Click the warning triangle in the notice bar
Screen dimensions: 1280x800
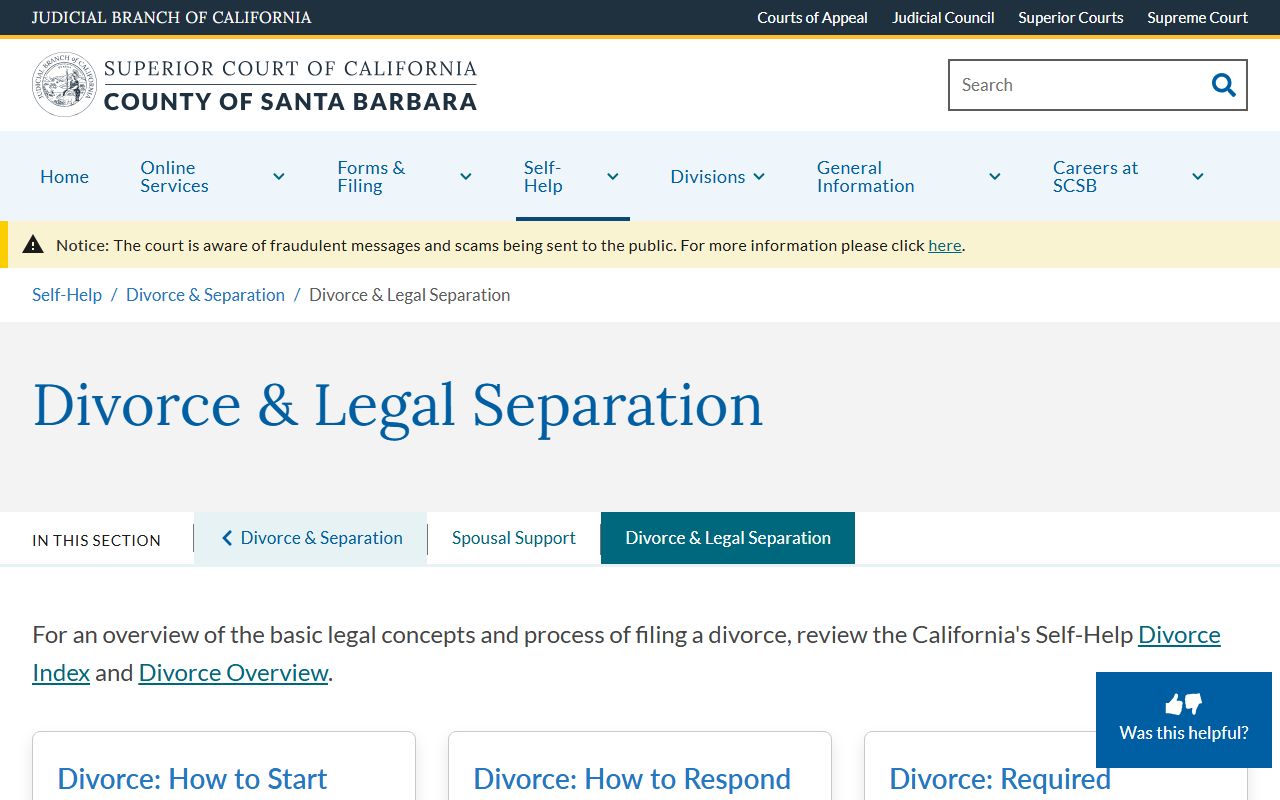[33, 245]
